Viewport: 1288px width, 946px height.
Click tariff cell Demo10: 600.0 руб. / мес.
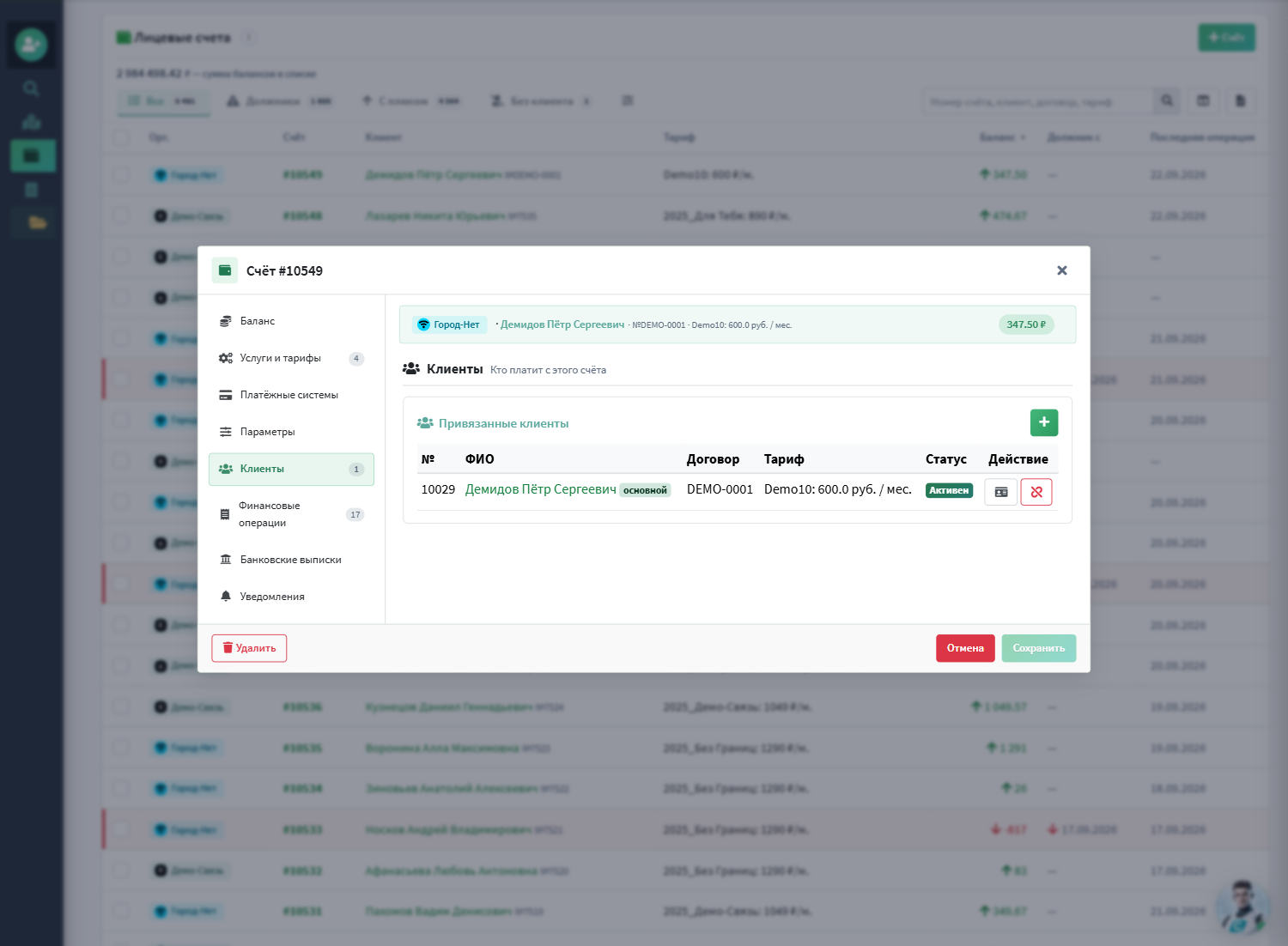838,489
